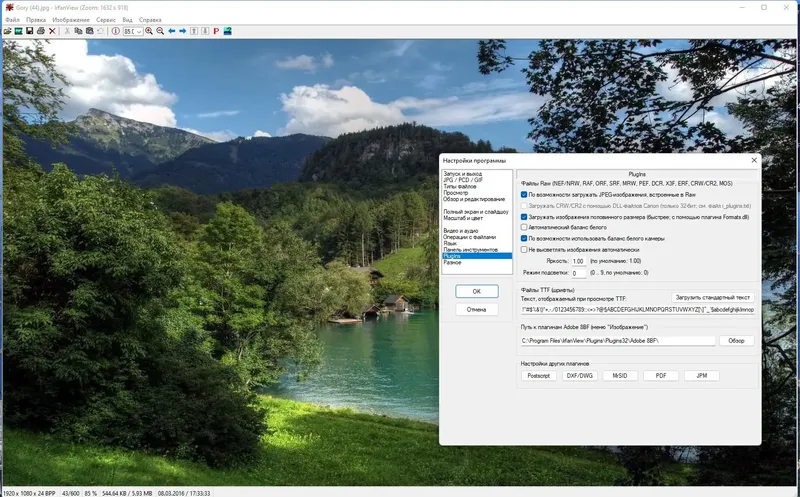Screen dimensions: 800x497
Task: Click the Open file folder icon
Action: 7,31
